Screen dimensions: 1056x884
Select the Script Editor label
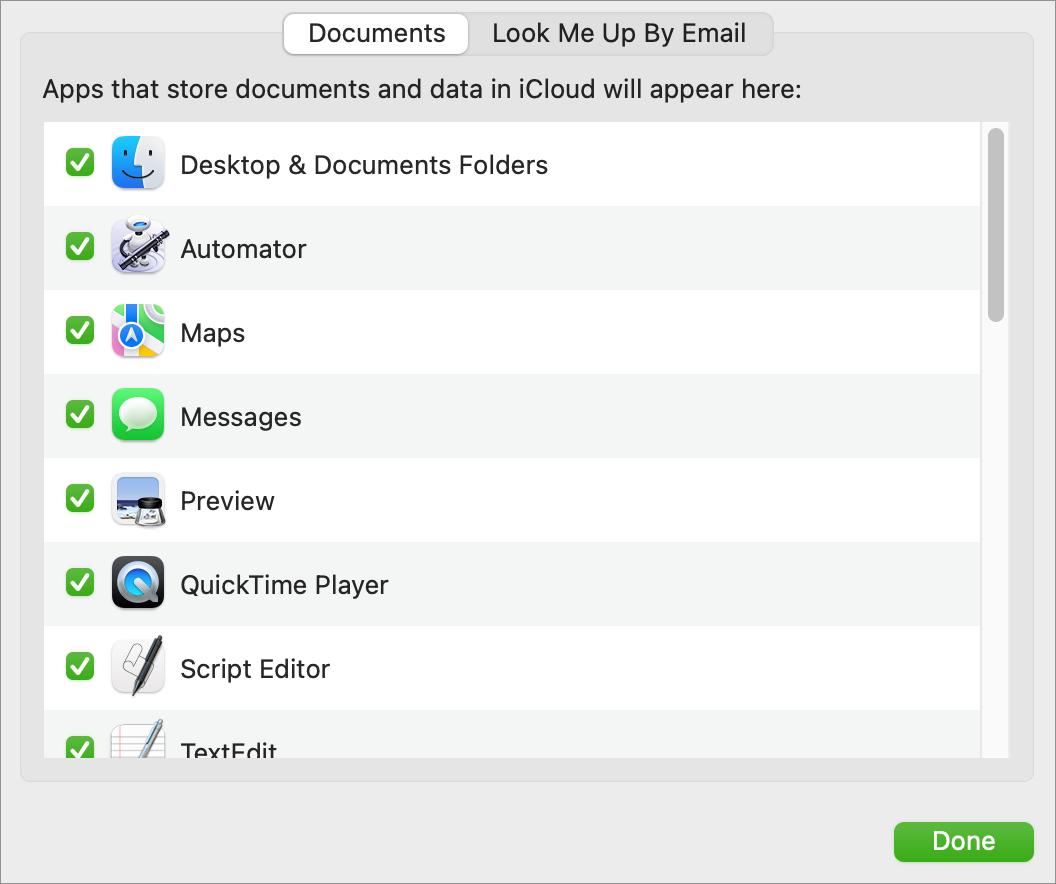tap(255, 669)
